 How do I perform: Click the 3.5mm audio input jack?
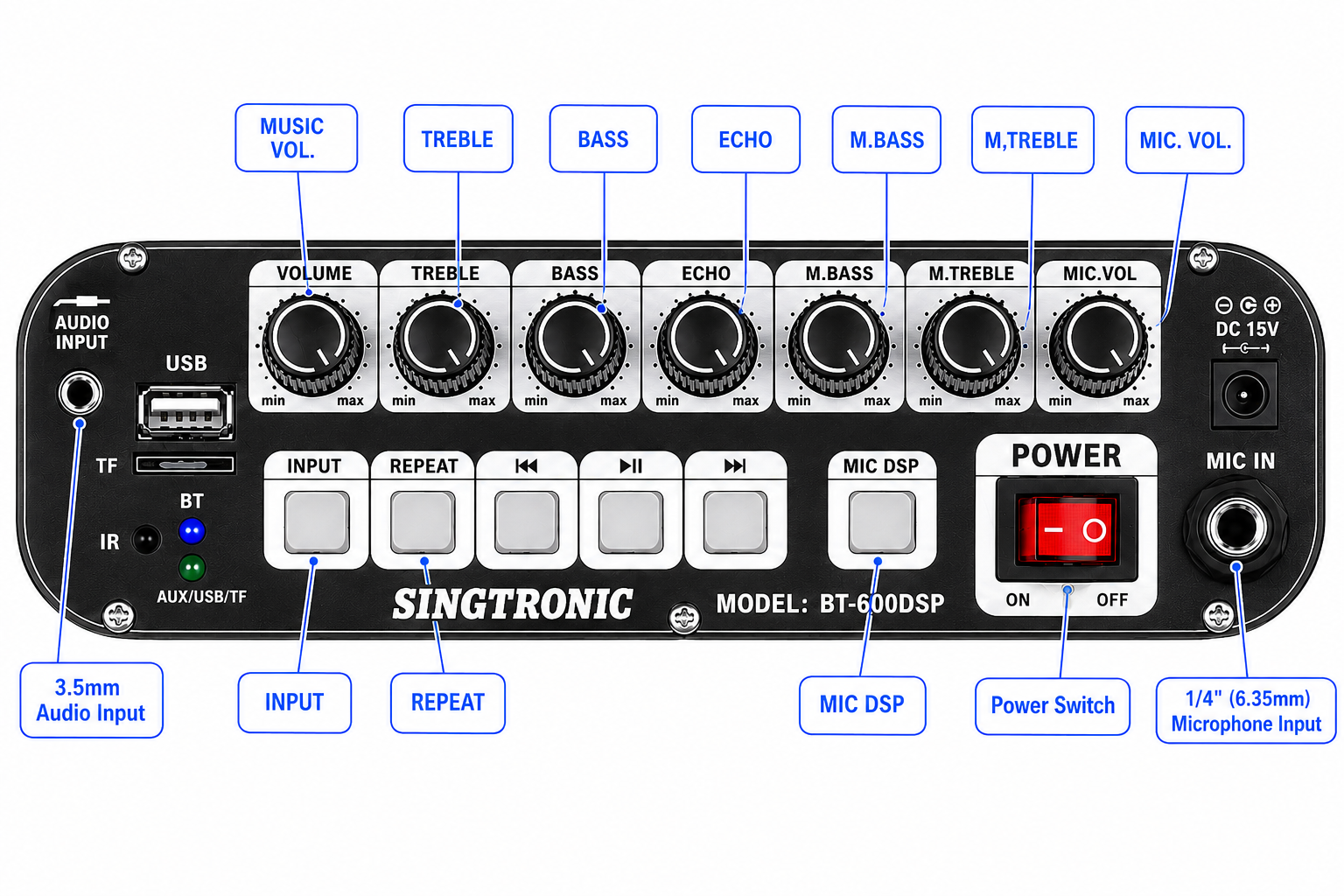[80, 393]
